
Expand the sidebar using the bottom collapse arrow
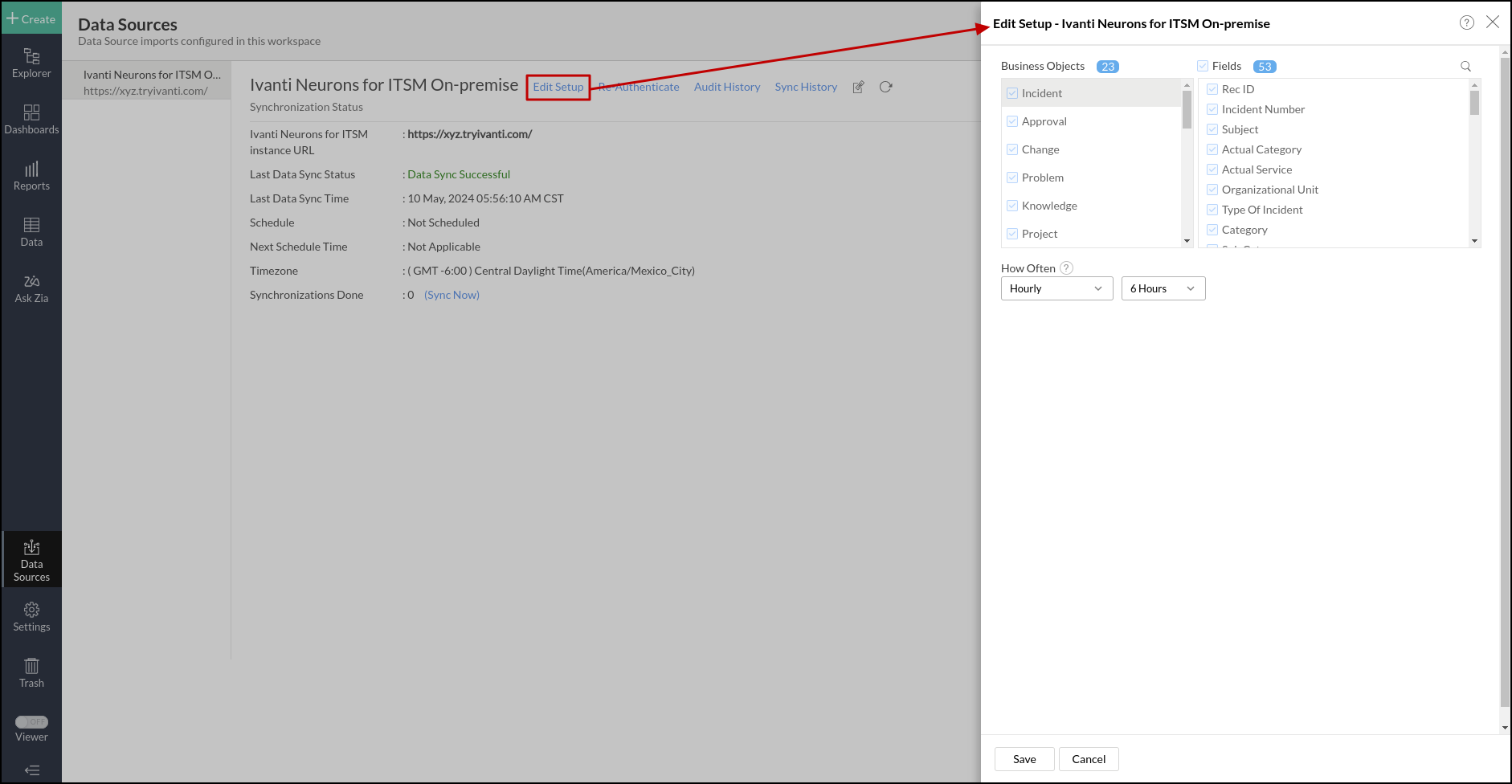click(x=31, y=770)
